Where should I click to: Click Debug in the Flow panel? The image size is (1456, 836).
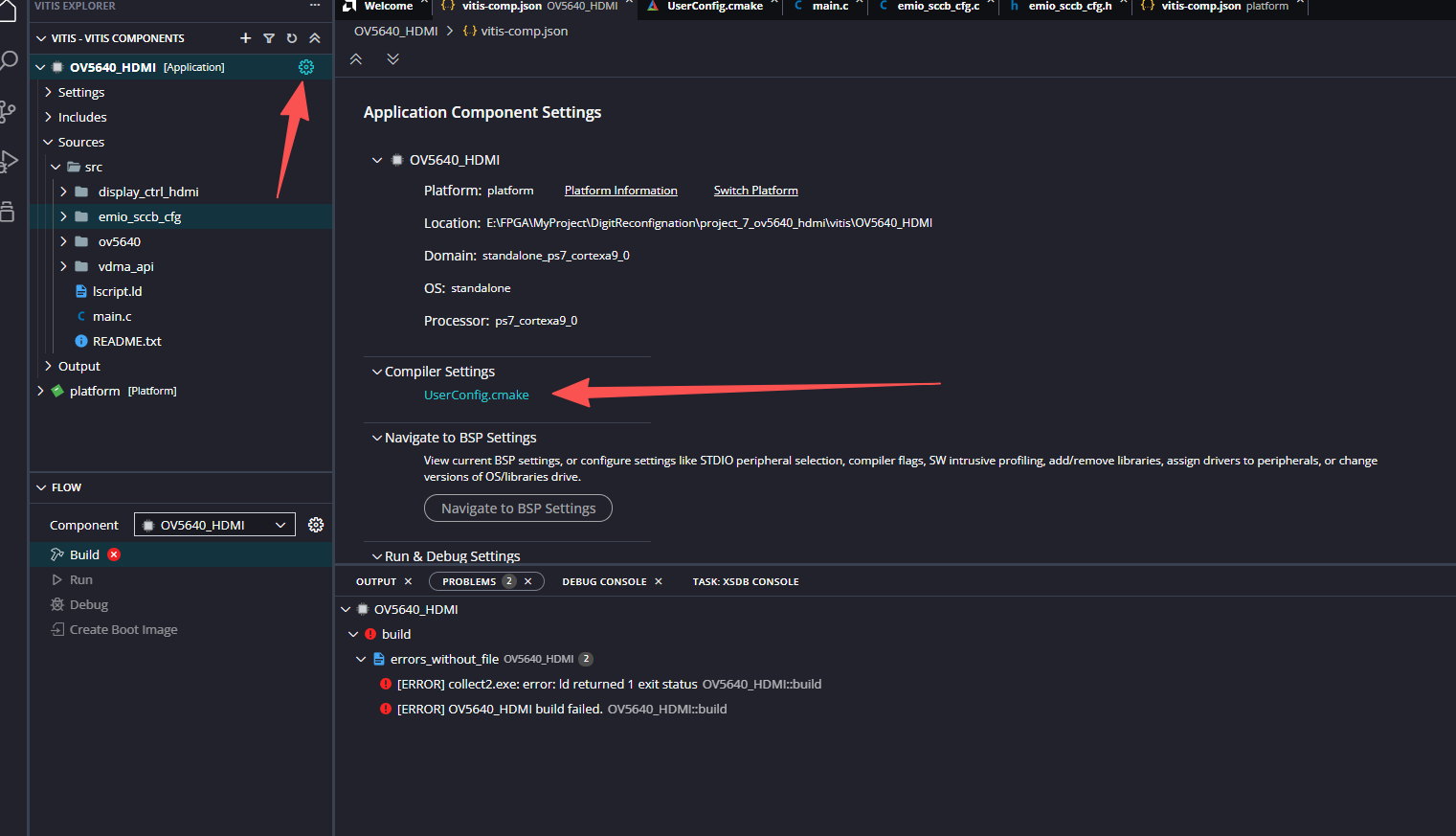point(88,604)
